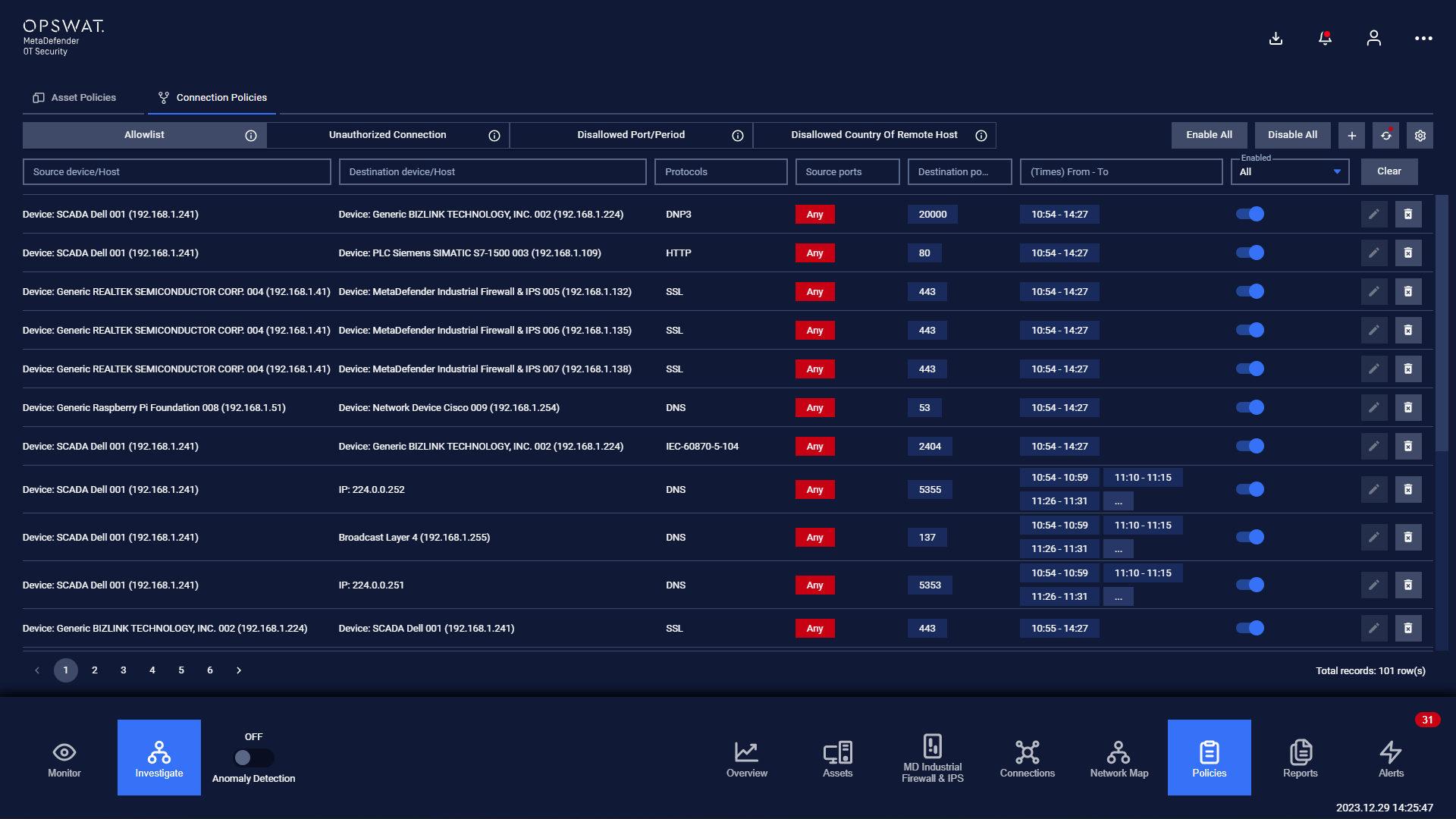Show info for Unauthorized Connection
The image size is (1456, 819).
494,136
